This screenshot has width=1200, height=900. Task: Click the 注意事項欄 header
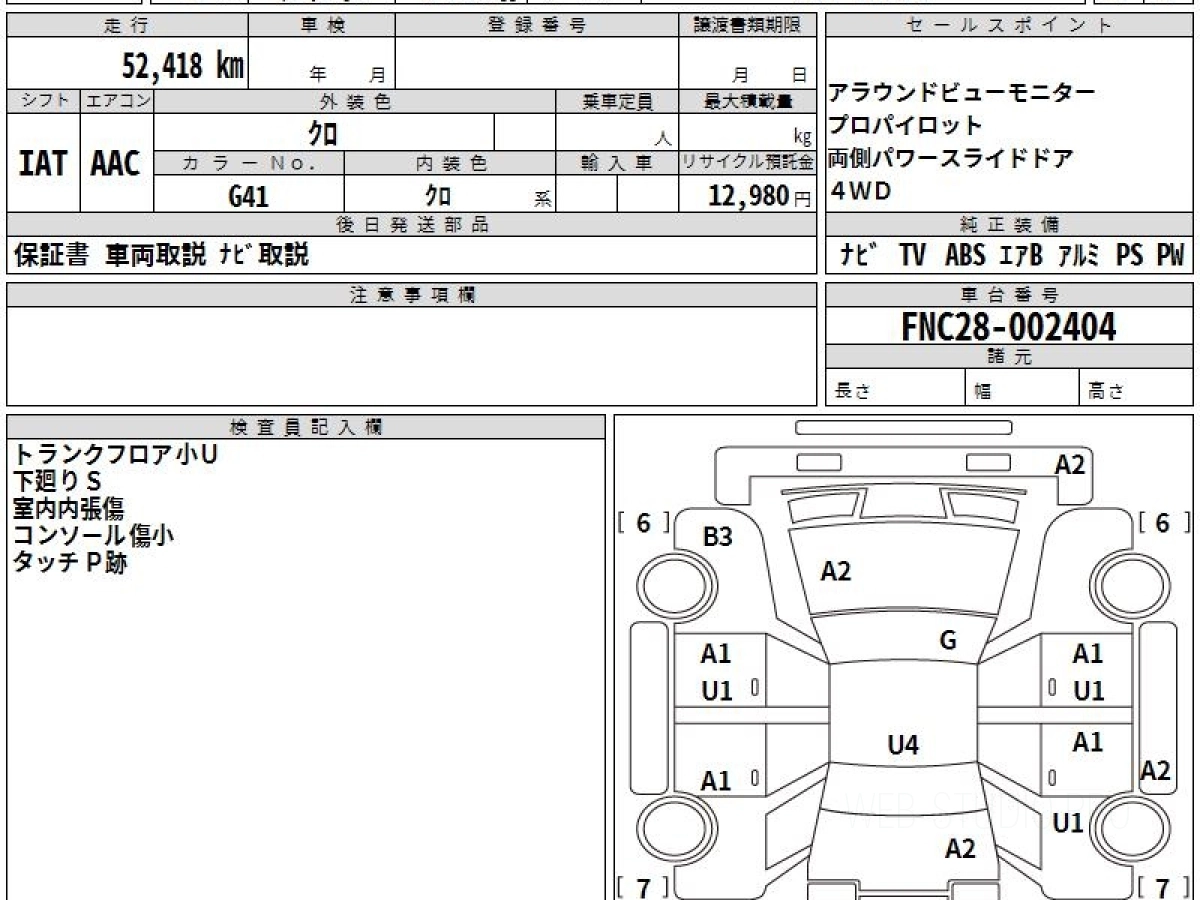click(x=412, y=295)
